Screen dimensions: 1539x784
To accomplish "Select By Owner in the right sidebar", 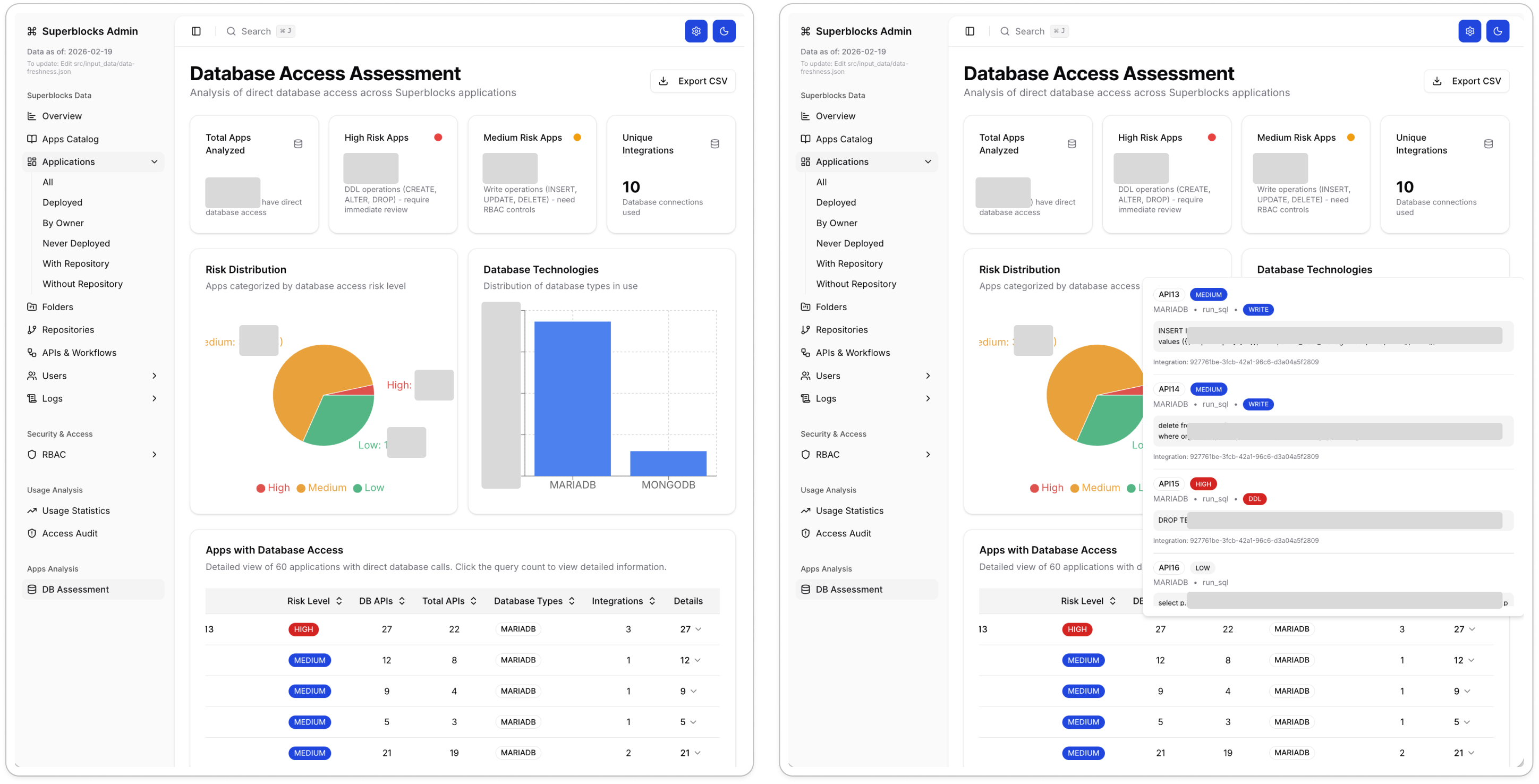I will pyautogui.click(x=836, y=223).
